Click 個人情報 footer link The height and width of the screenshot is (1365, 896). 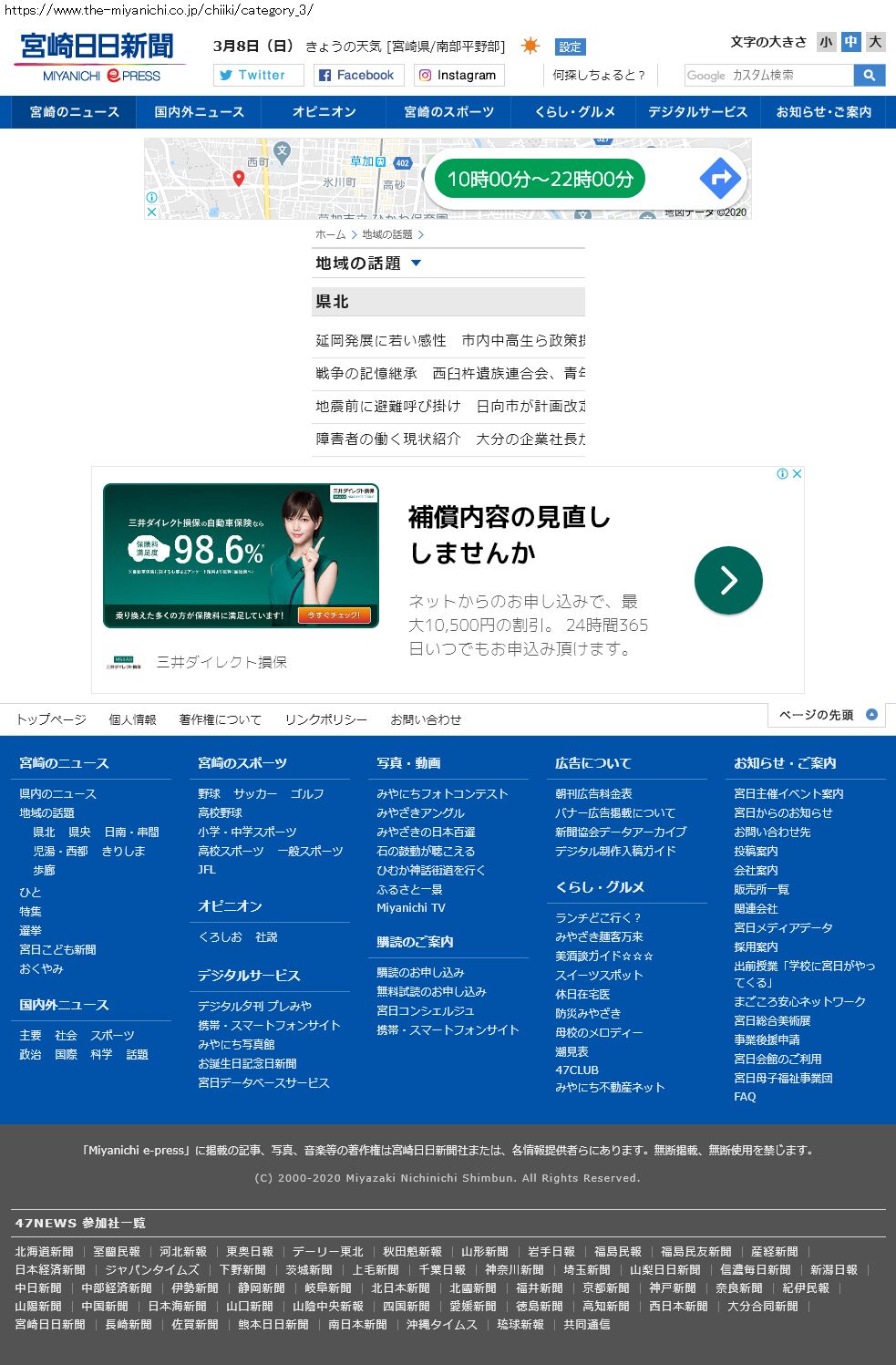[x=133, y=719]
